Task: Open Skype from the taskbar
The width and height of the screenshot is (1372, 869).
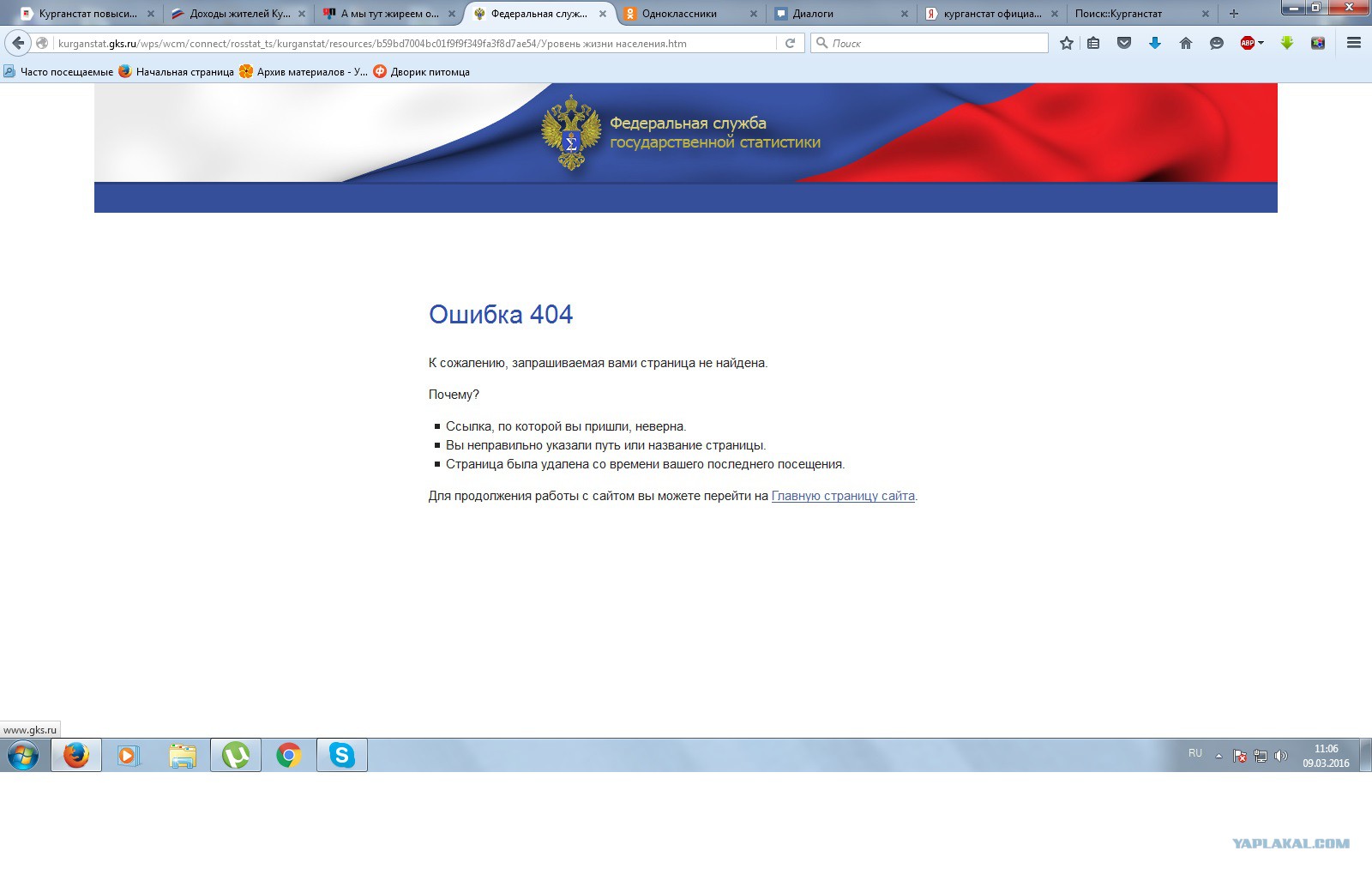Action: pyautogui.click(x=342, y=755)
